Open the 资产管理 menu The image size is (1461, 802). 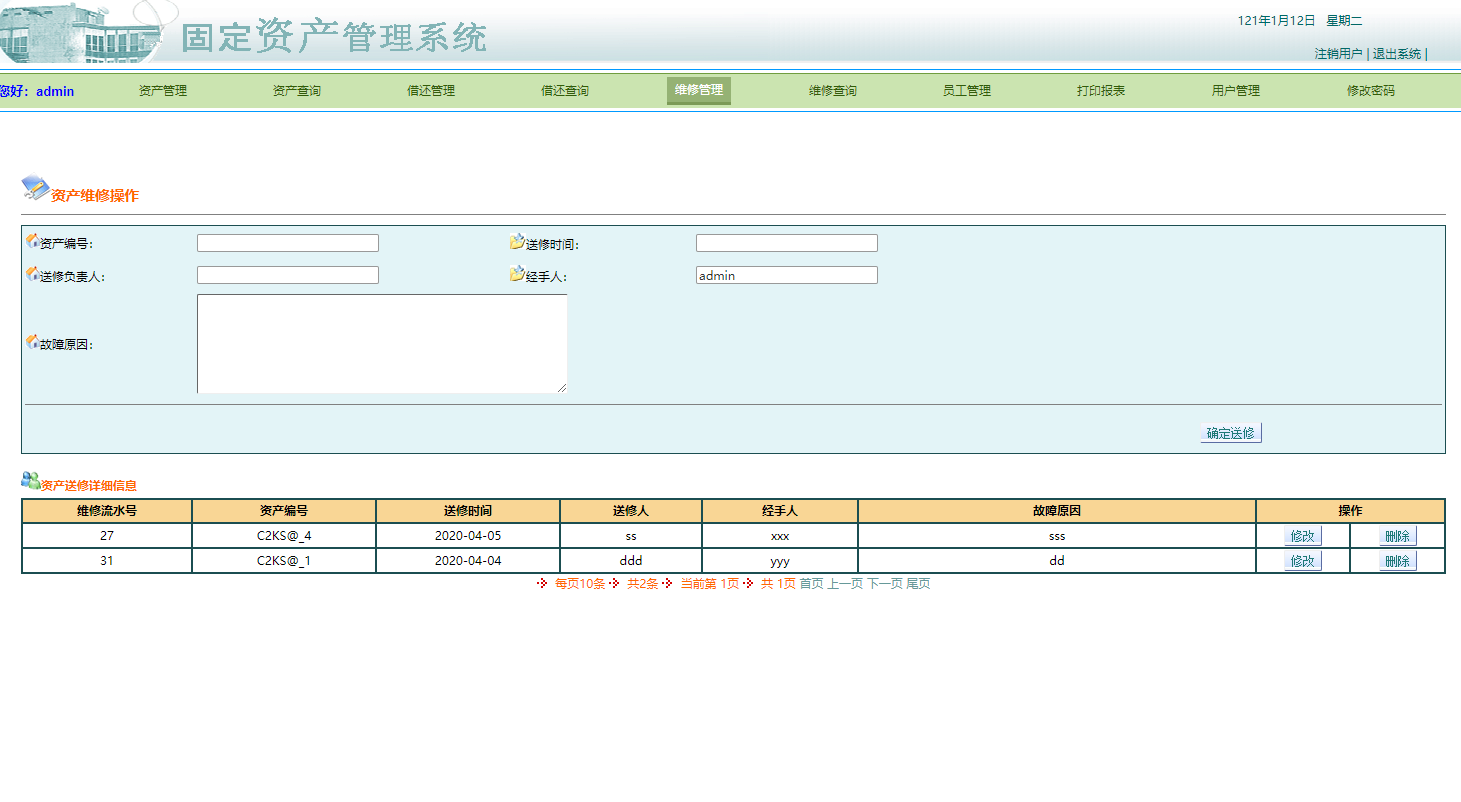click(162, 90)
